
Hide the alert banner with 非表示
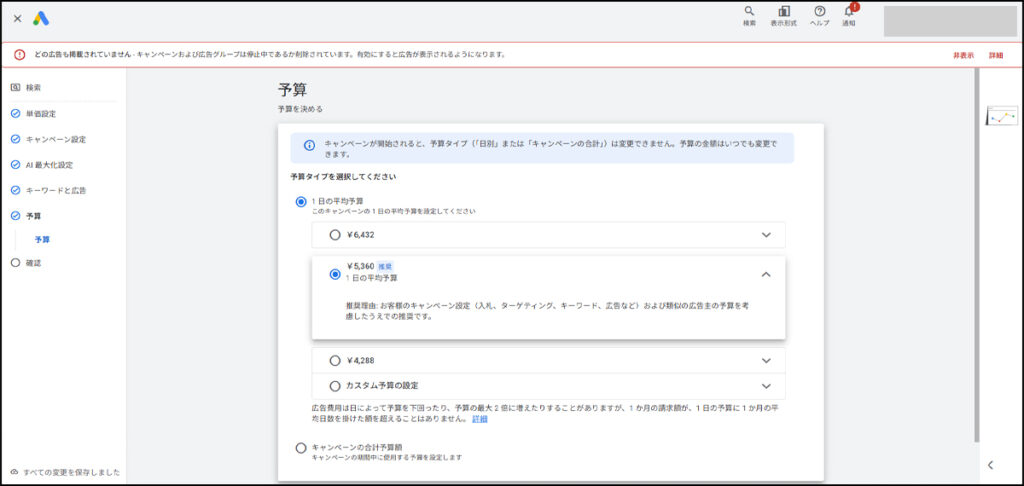click(x=963, y=56)
